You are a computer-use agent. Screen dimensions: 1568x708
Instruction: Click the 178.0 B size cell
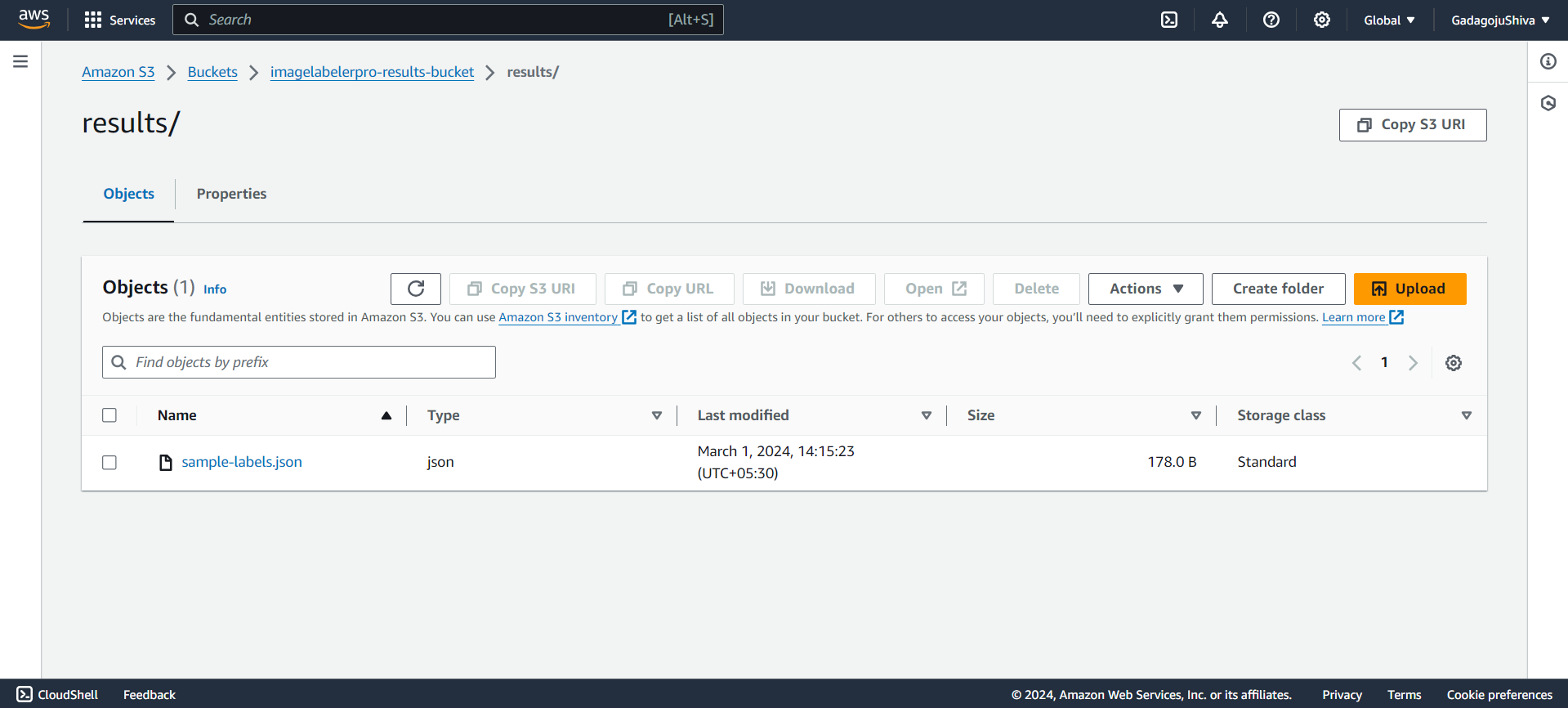[1172, 462]
